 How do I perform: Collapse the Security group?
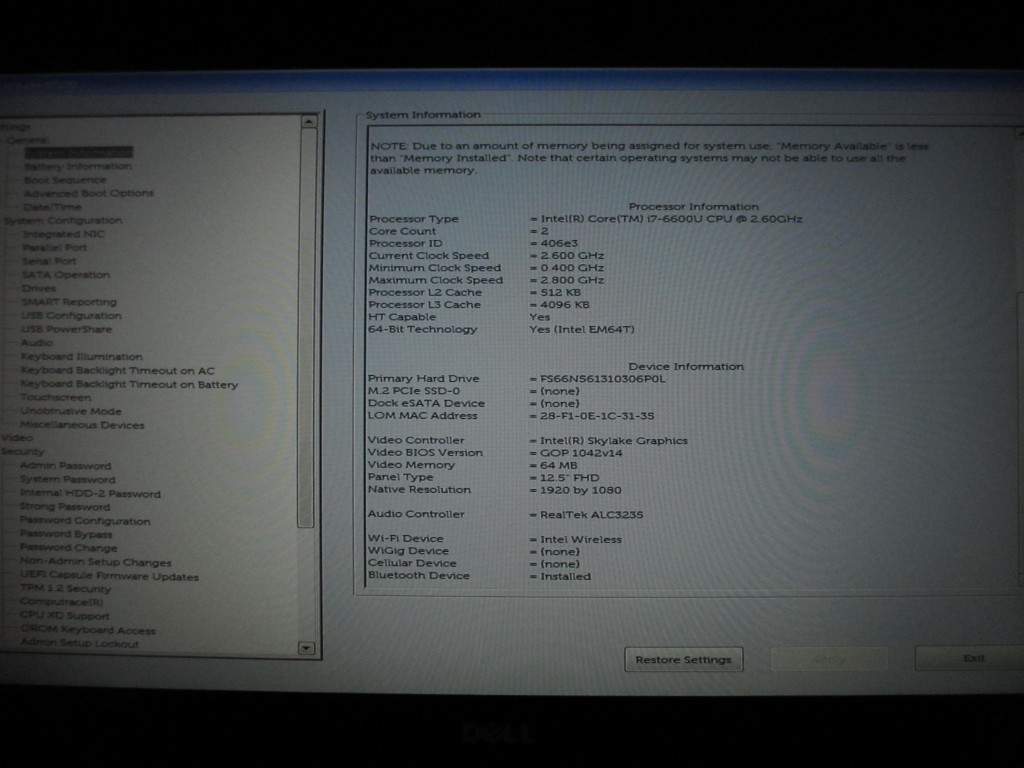[22, 452]
